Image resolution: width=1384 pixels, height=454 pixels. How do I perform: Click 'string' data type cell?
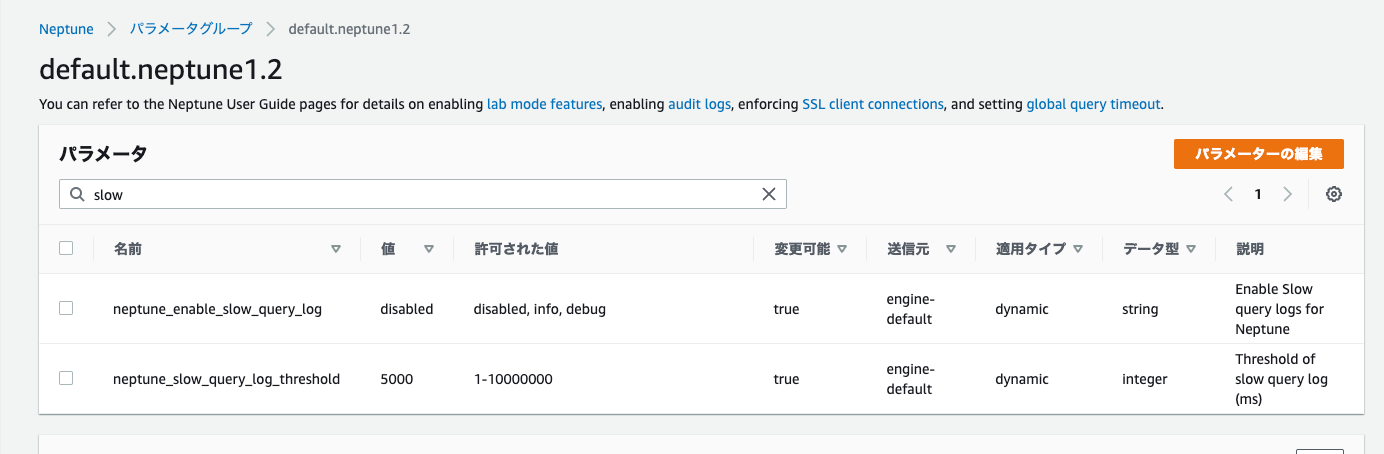1140,309
